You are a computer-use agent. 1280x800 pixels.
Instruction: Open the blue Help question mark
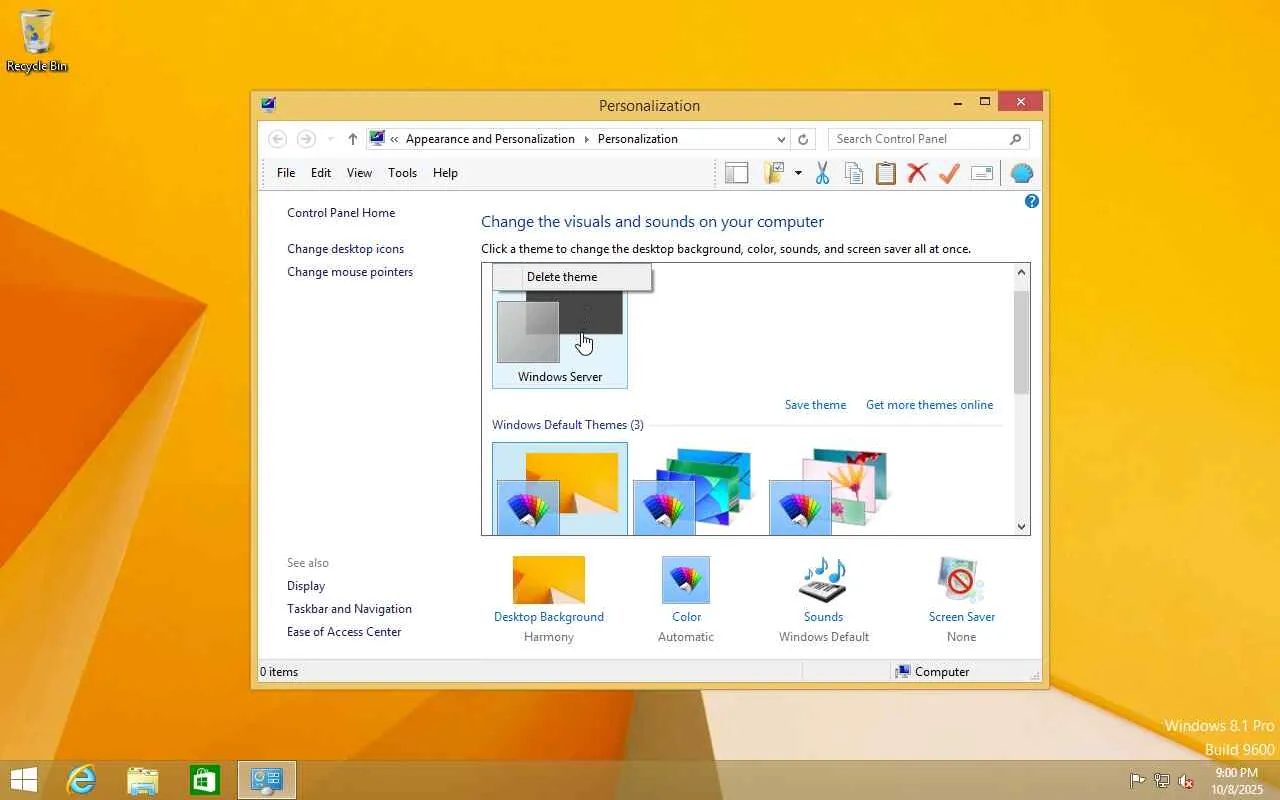(x=1032, y=201)
